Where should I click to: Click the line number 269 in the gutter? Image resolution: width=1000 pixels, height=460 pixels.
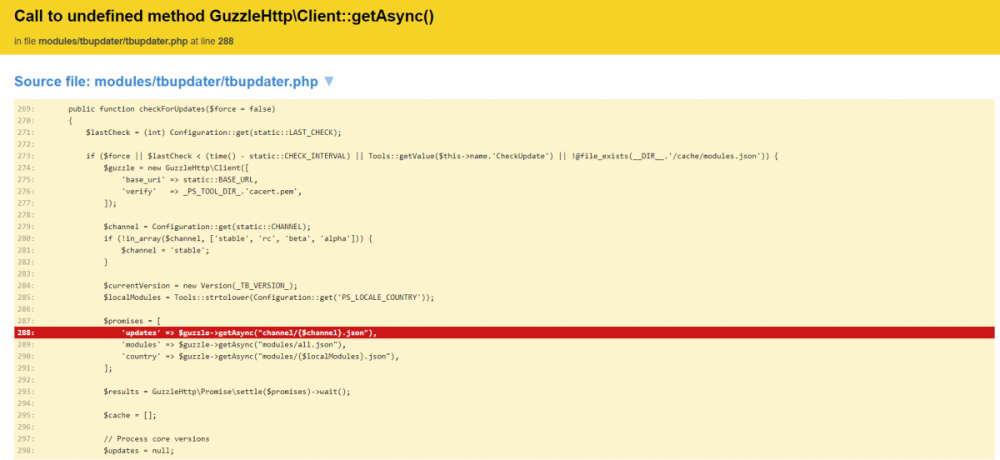[x=26, y=108]
